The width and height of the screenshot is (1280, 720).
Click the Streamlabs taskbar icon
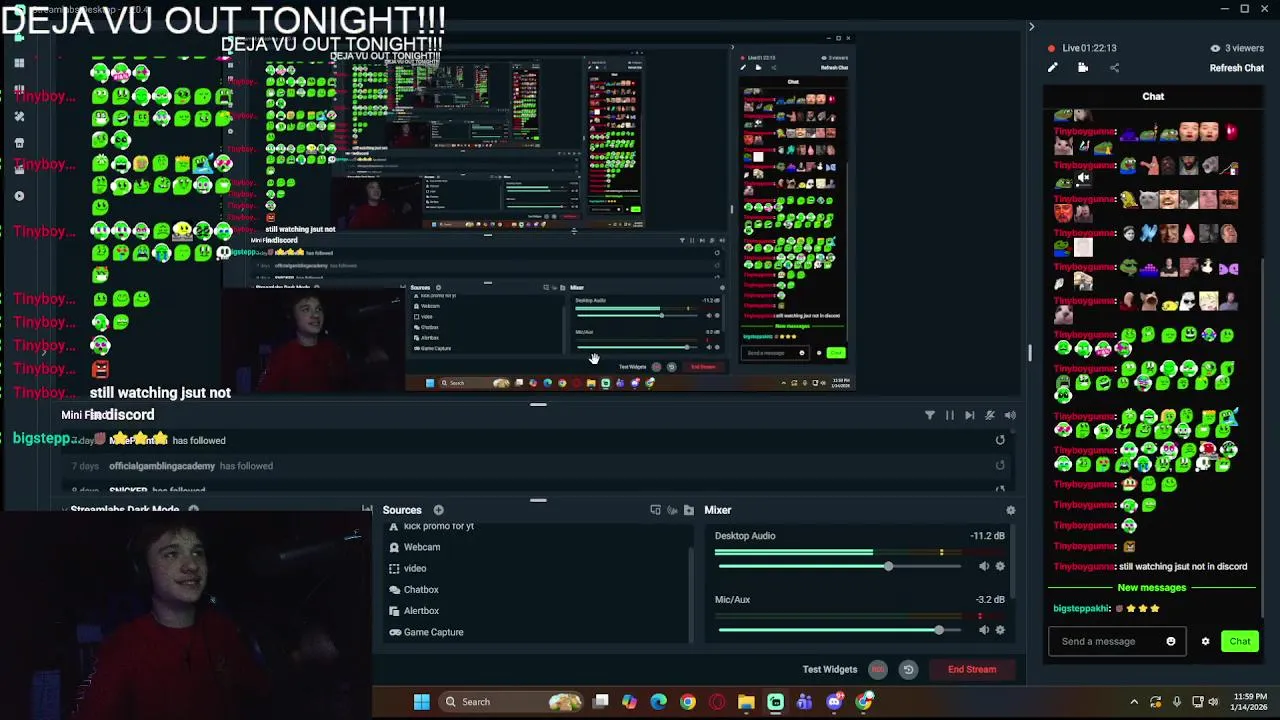coord(775,702)
